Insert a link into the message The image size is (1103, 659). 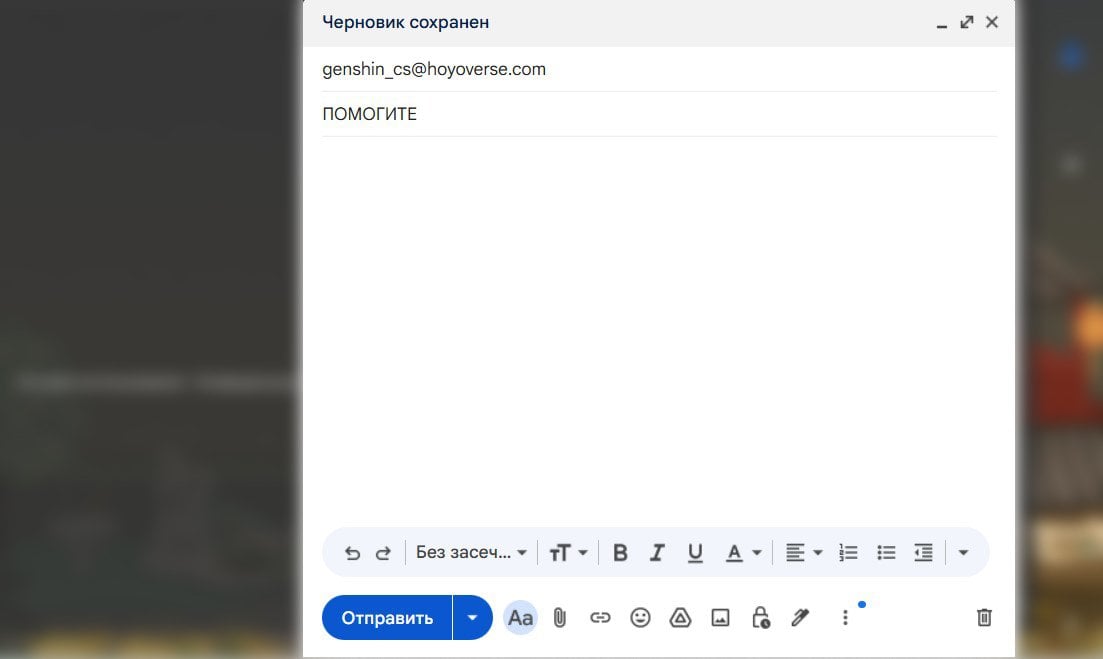pyautogui.click(x=600, y=617)
